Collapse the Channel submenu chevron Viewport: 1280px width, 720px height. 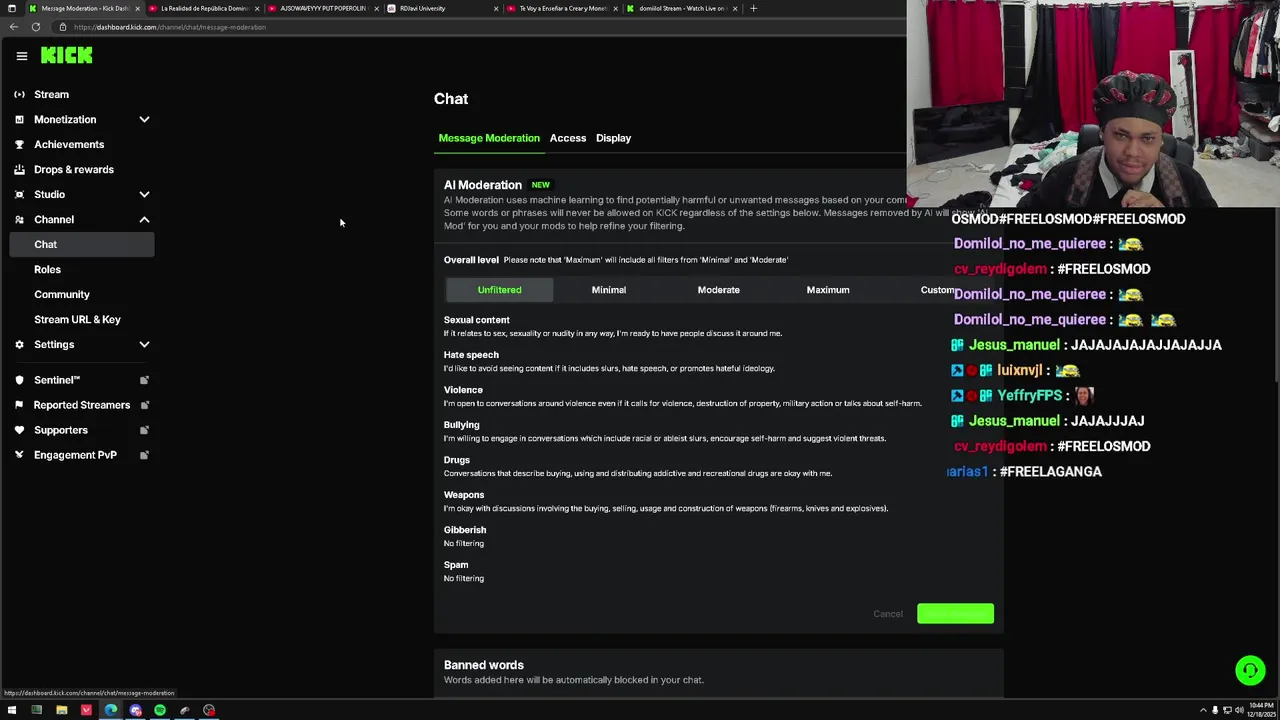[144, 219]
